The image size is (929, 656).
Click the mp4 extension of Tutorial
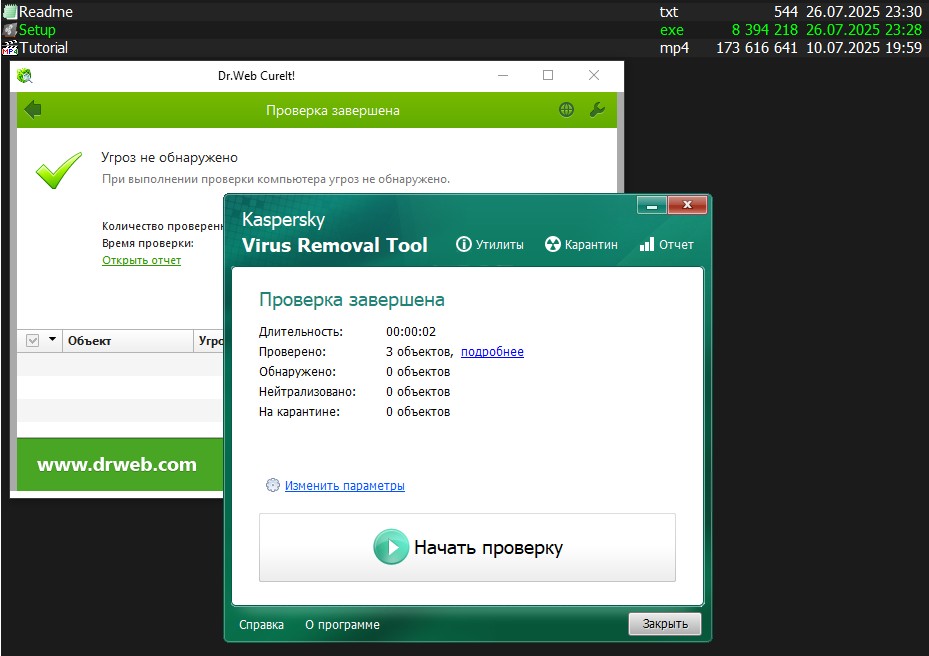tap(674, 48)
